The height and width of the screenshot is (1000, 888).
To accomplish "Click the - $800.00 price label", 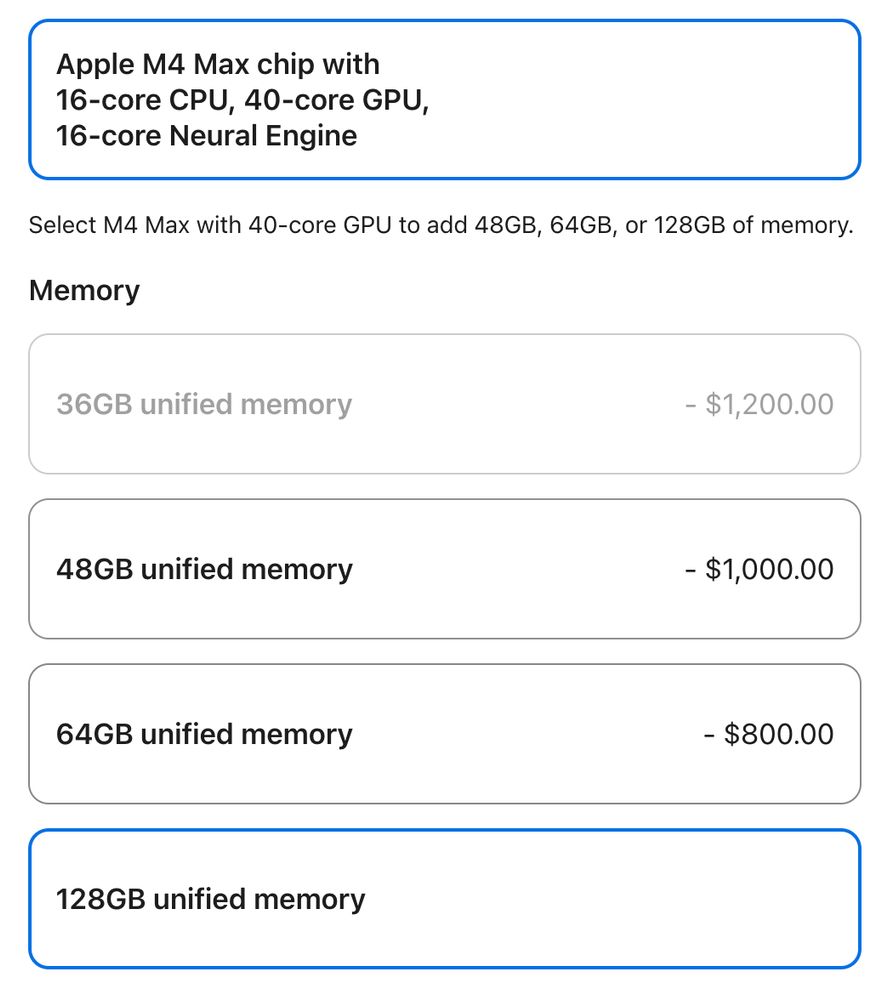I will (x=768, y=734).
